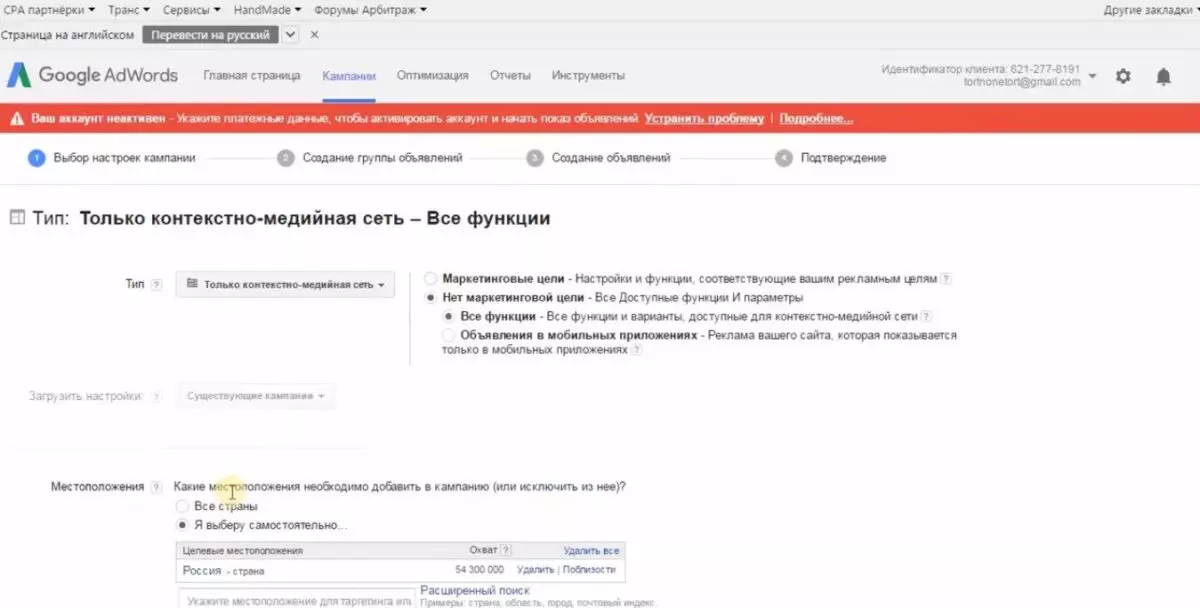
Task: Click help icon next to Охват column
Action: coord(506,550)
